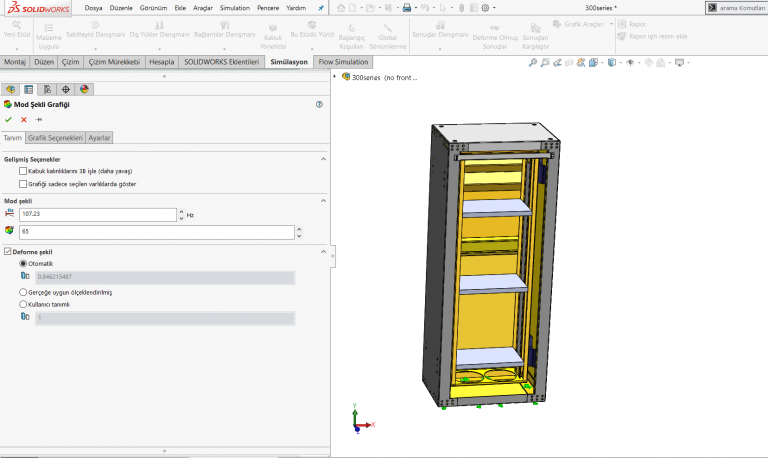Switch to the Grafik Seçenekleri tab
Screen dimensions: 768x458
55,138
